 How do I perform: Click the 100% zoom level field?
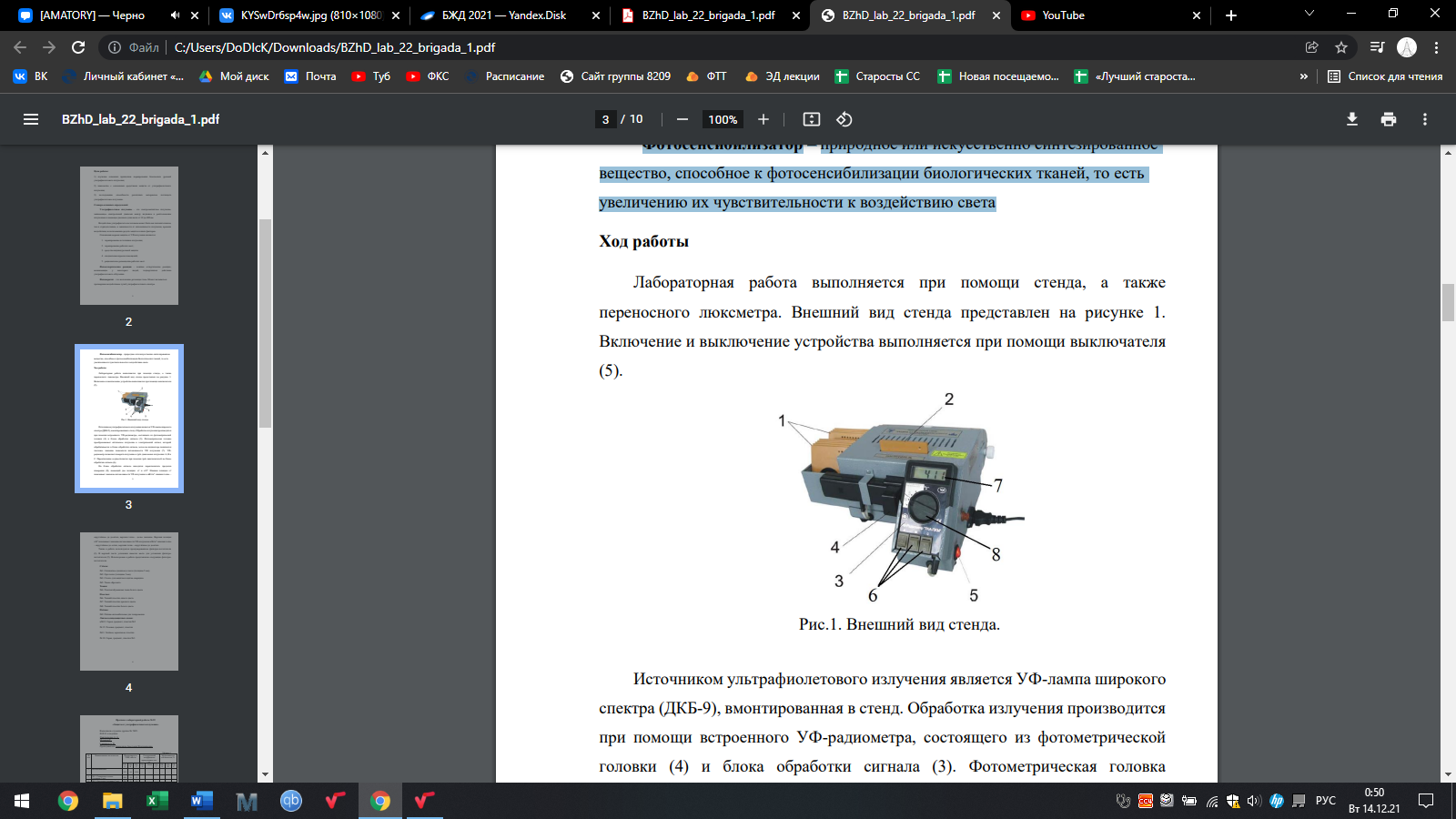click(x=723, y=119)
